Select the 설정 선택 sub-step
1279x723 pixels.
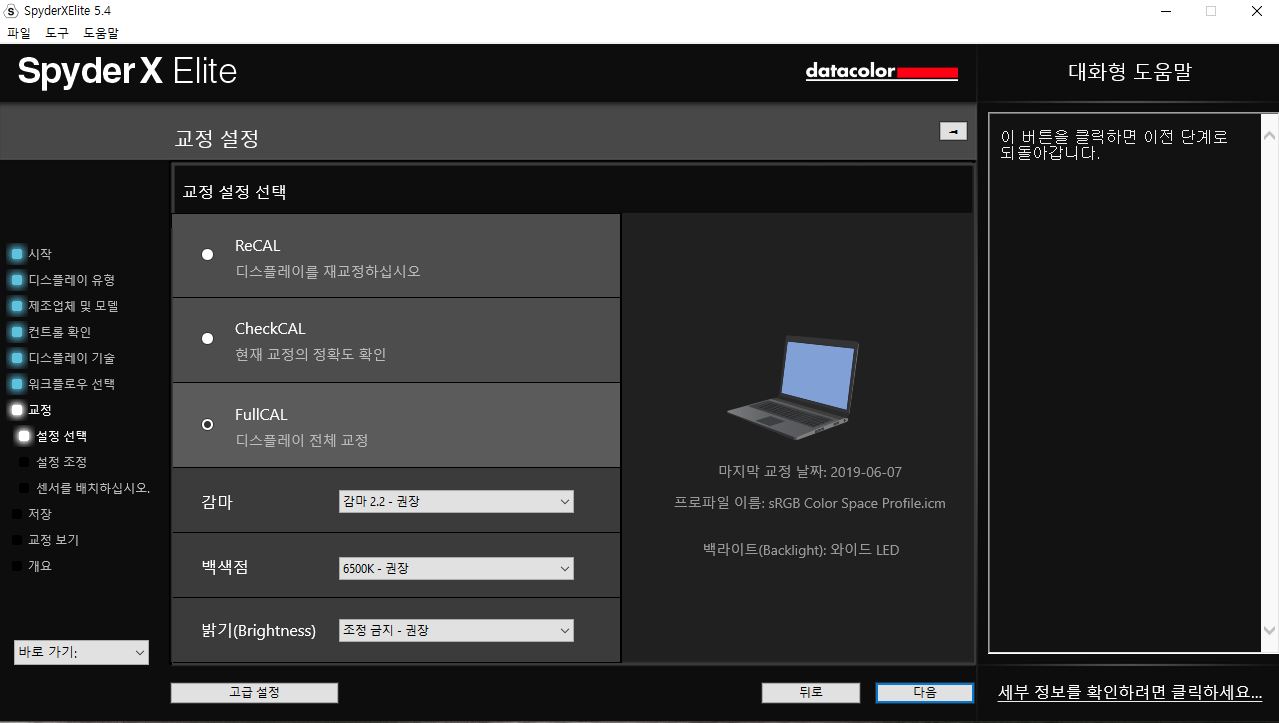click(x=53, y=436)
